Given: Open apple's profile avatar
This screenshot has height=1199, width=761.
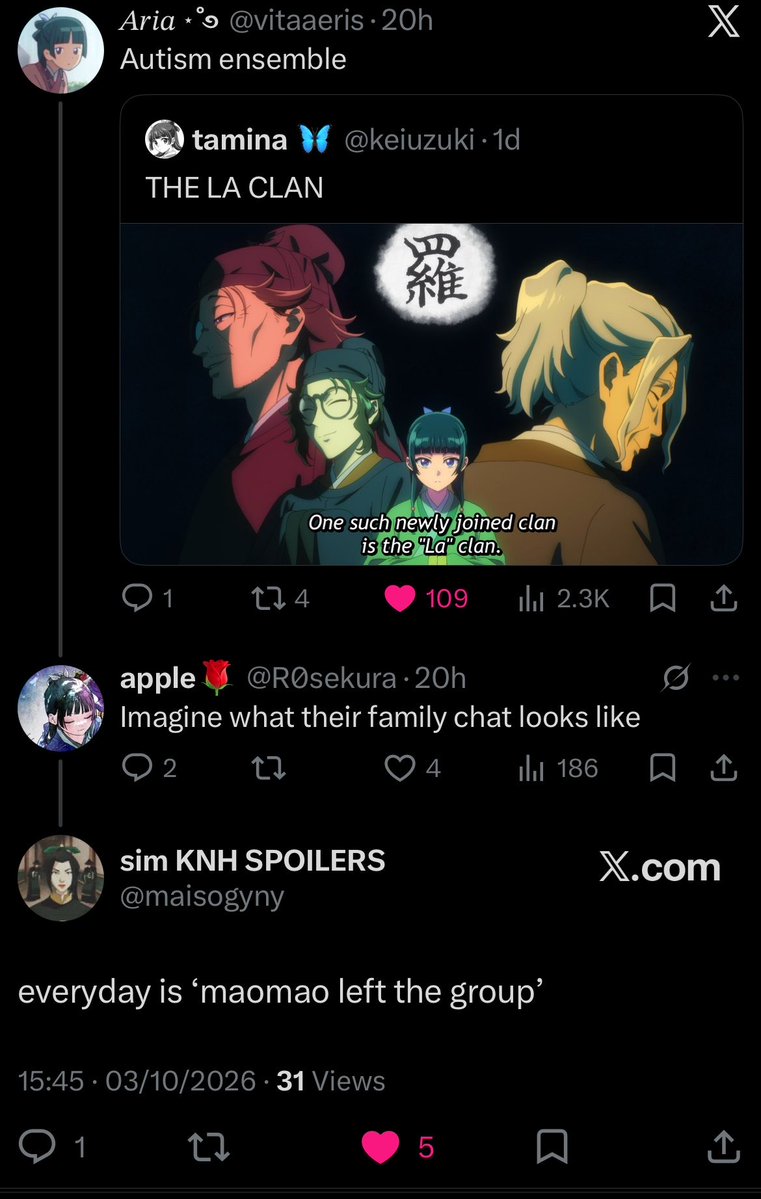Looking at the screenshot, I should point(60,708).
